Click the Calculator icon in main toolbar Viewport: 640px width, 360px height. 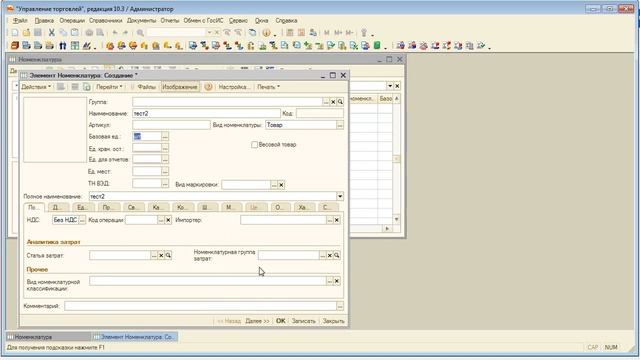(290, 33)
